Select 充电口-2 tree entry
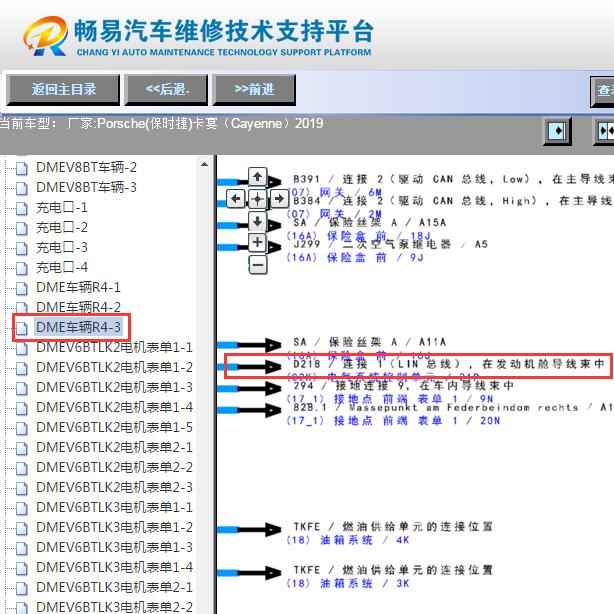This screenshot has width=614, height=614. pyautogui.click(x=62, y=227)
